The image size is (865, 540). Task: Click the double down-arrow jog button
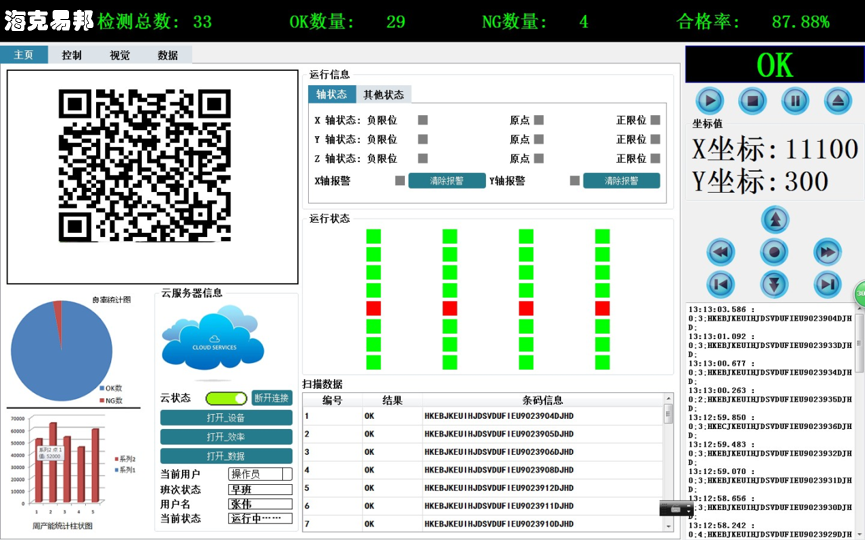pyautogui.click(x=775, y=284)
